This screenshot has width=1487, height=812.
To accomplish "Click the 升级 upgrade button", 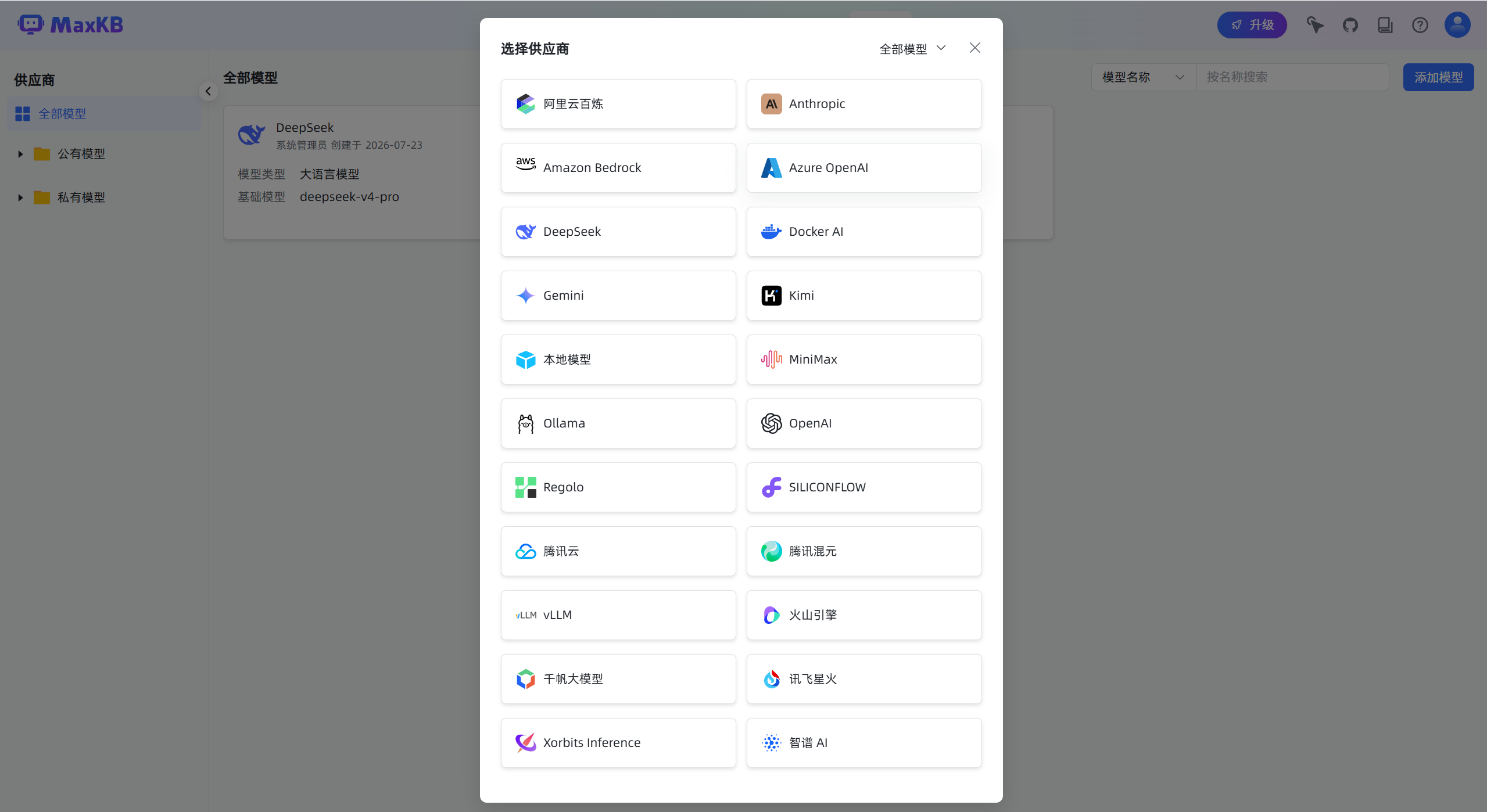I will pyautogui.click(x=1252, y=25).
